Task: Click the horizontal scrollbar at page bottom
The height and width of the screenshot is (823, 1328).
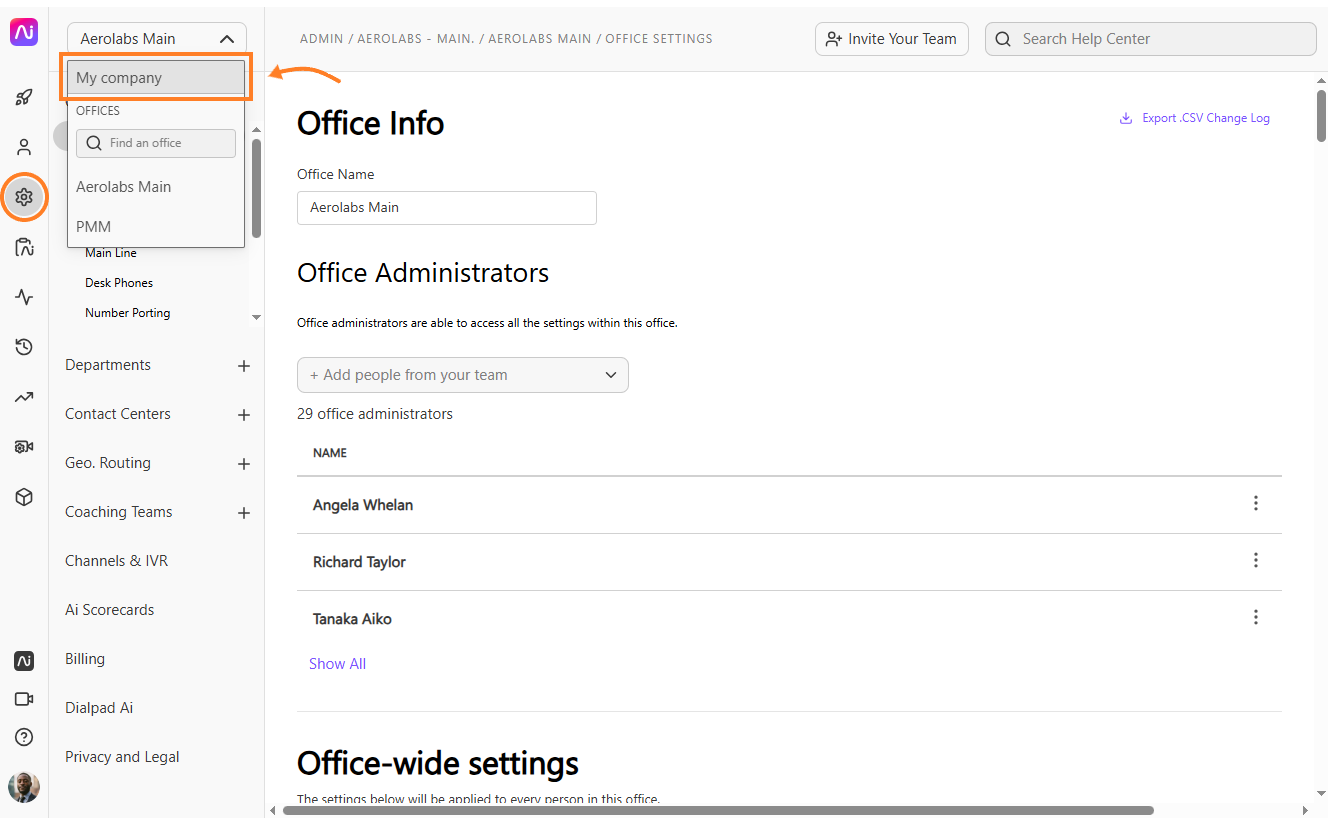Action: pos(718,810)
